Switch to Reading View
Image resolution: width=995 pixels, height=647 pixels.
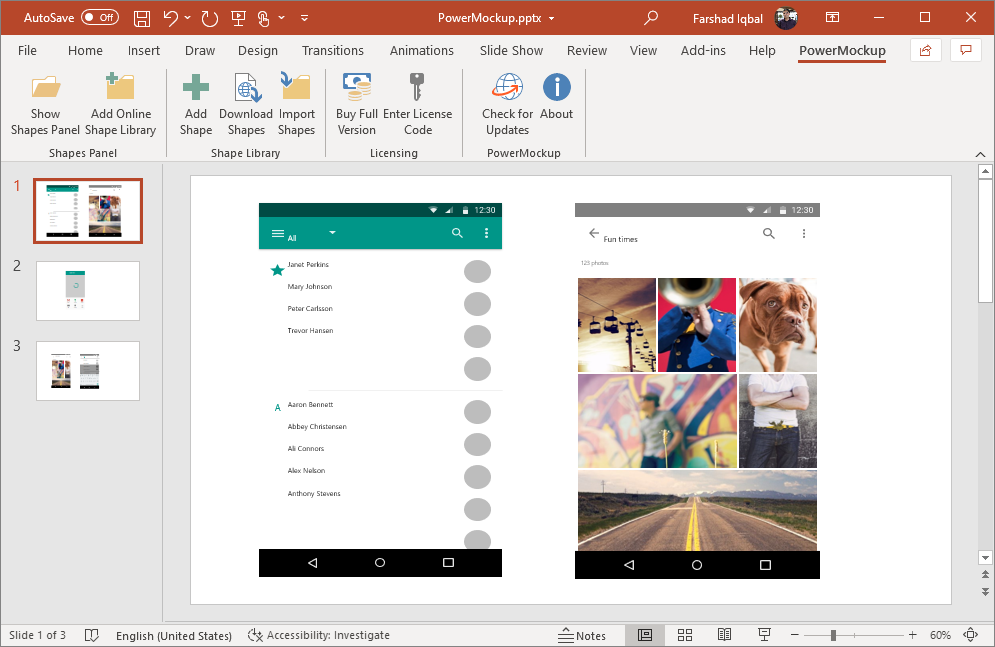point(724,635)
